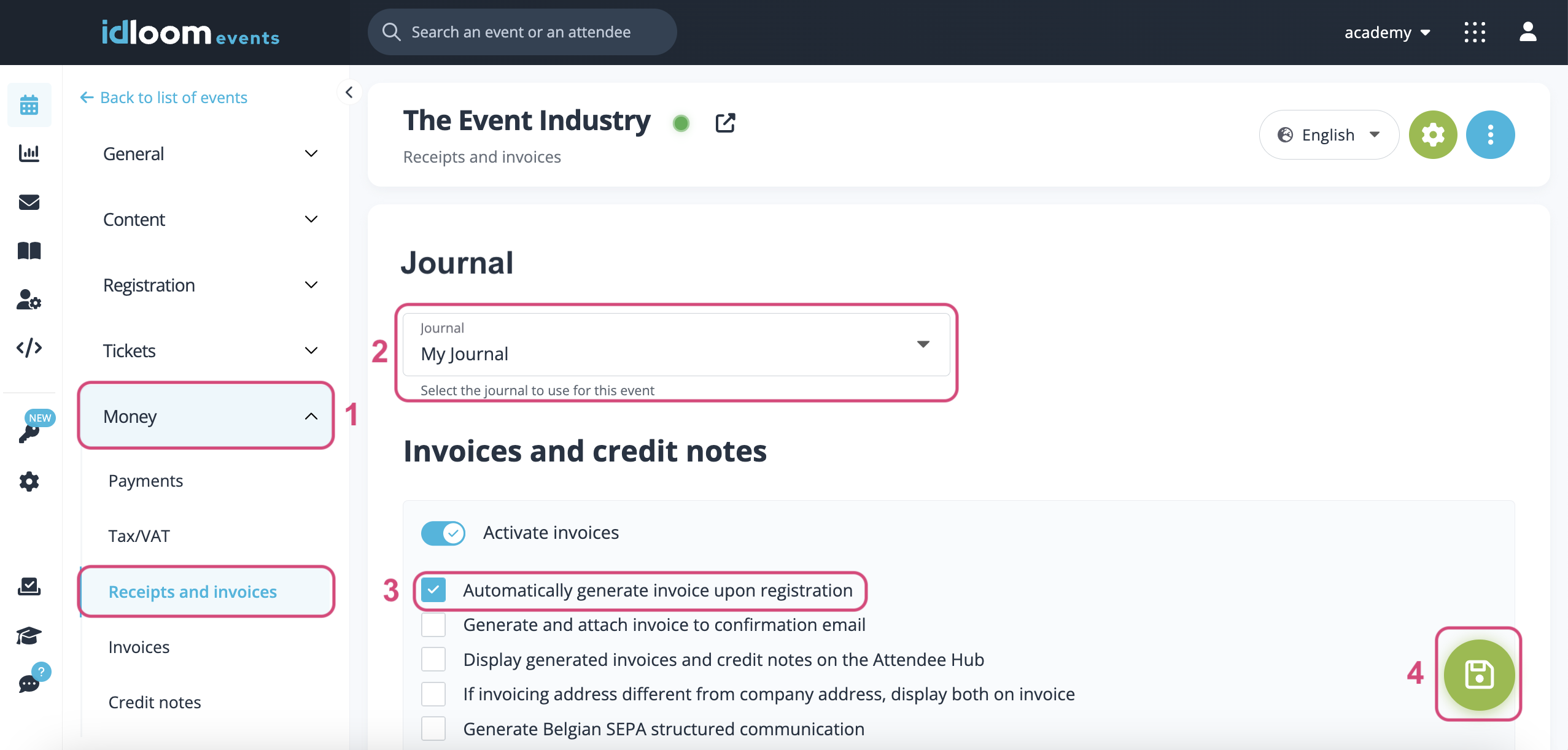
Task: Select Payments in the Money submenu
Action: point(146,481)
